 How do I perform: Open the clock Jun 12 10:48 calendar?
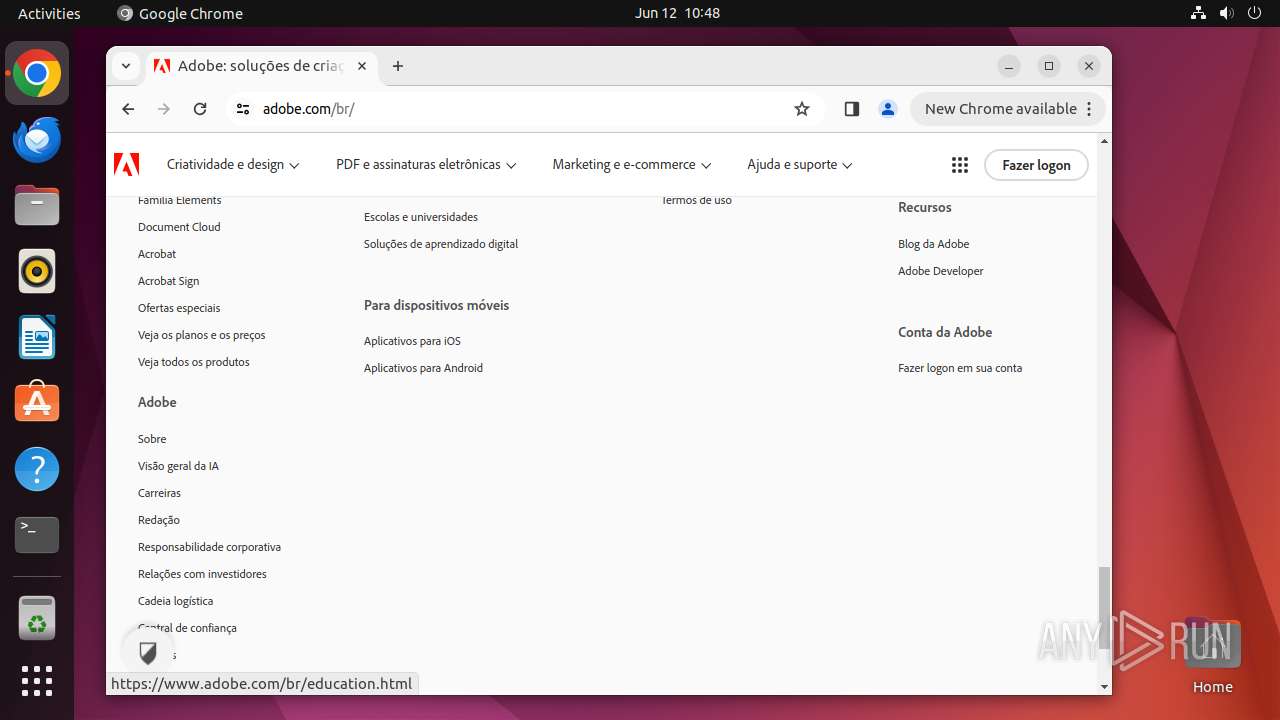677,13
